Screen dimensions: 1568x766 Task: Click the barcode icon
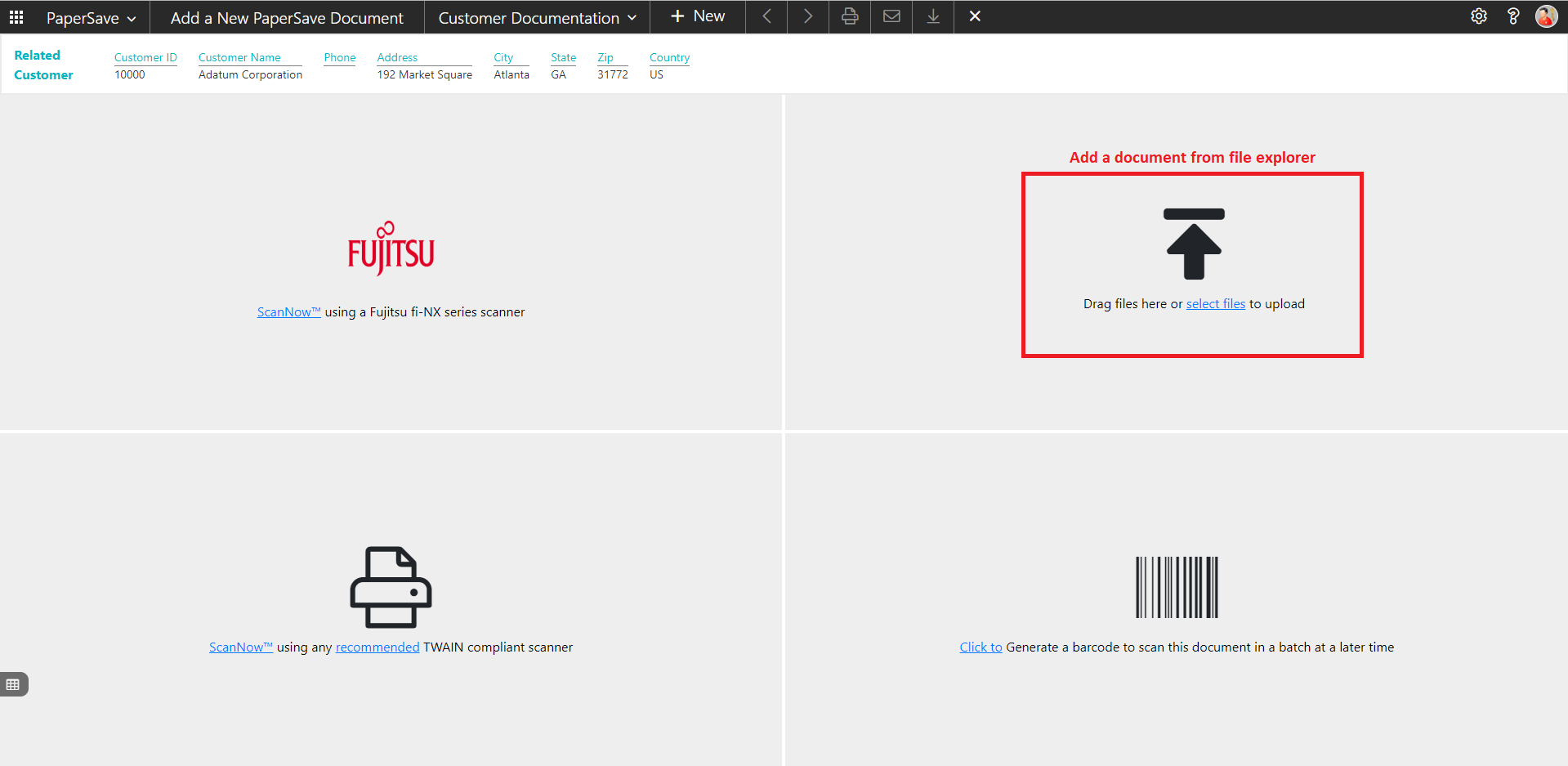(1177, 587)
